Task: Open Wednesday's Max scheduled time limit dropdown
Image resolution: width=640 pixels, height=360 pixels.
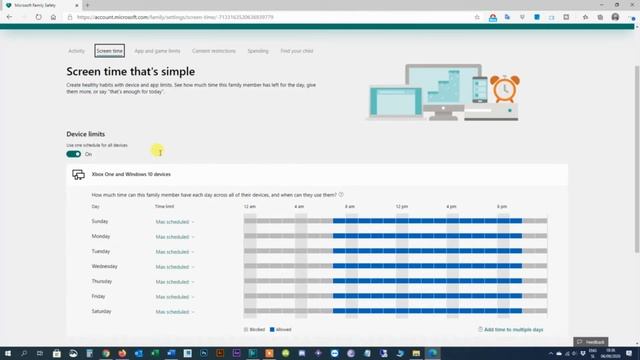Action: point(175,267)
